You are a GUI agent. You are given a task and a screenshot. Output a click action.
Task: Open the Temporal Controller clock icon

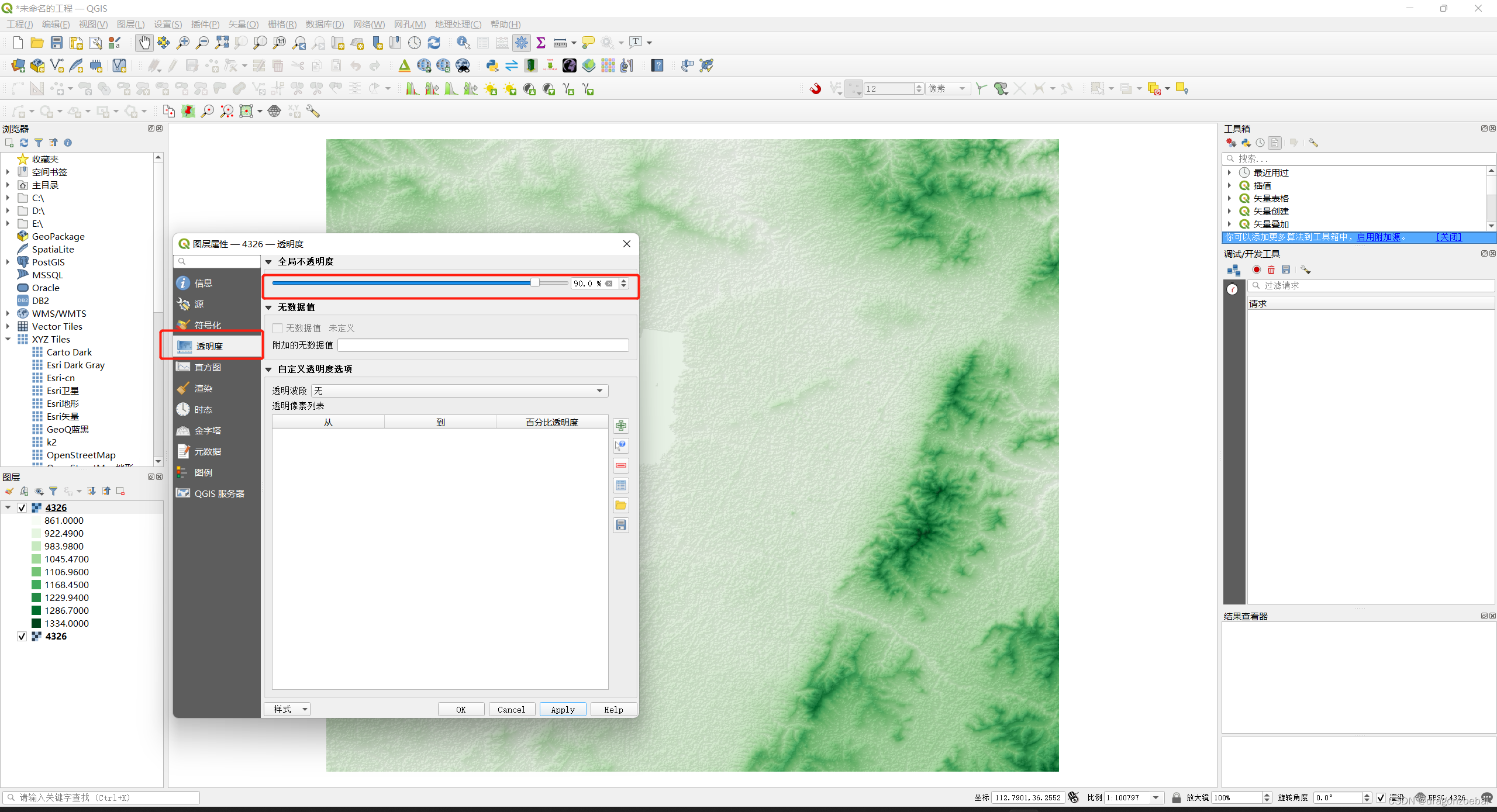point(415,42)
